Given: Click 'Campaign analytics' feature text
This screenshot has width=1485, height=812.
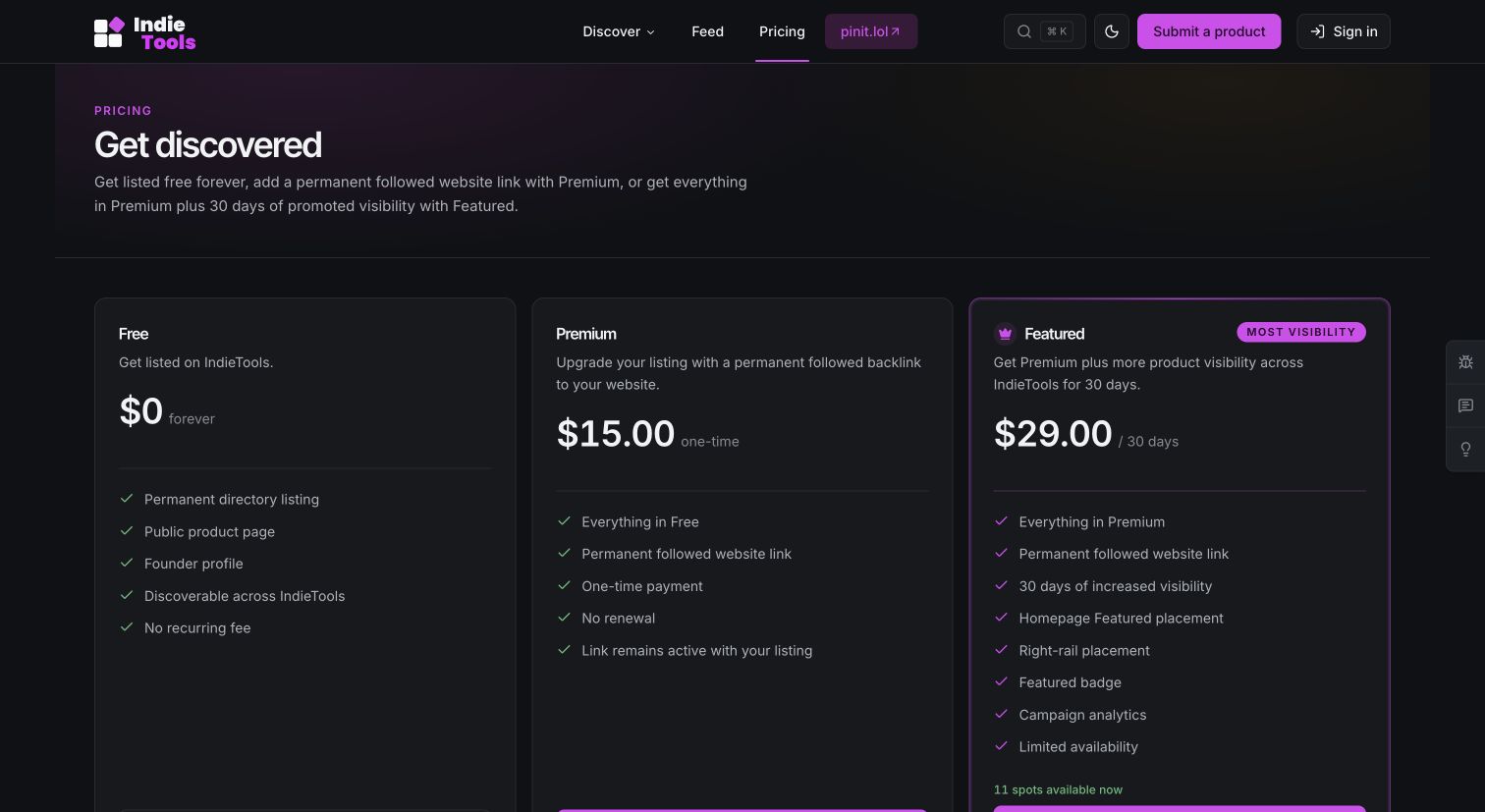Looking at the screenshot, I should tap(1083, 715).
